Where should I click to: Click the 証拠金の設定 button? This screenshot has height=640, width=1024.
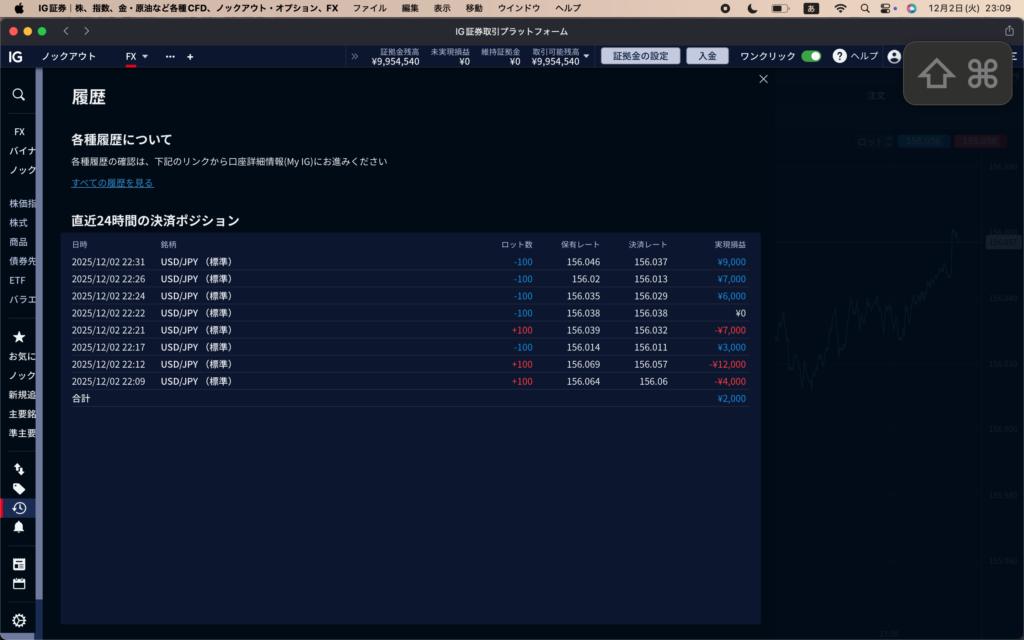coord(640,57)
